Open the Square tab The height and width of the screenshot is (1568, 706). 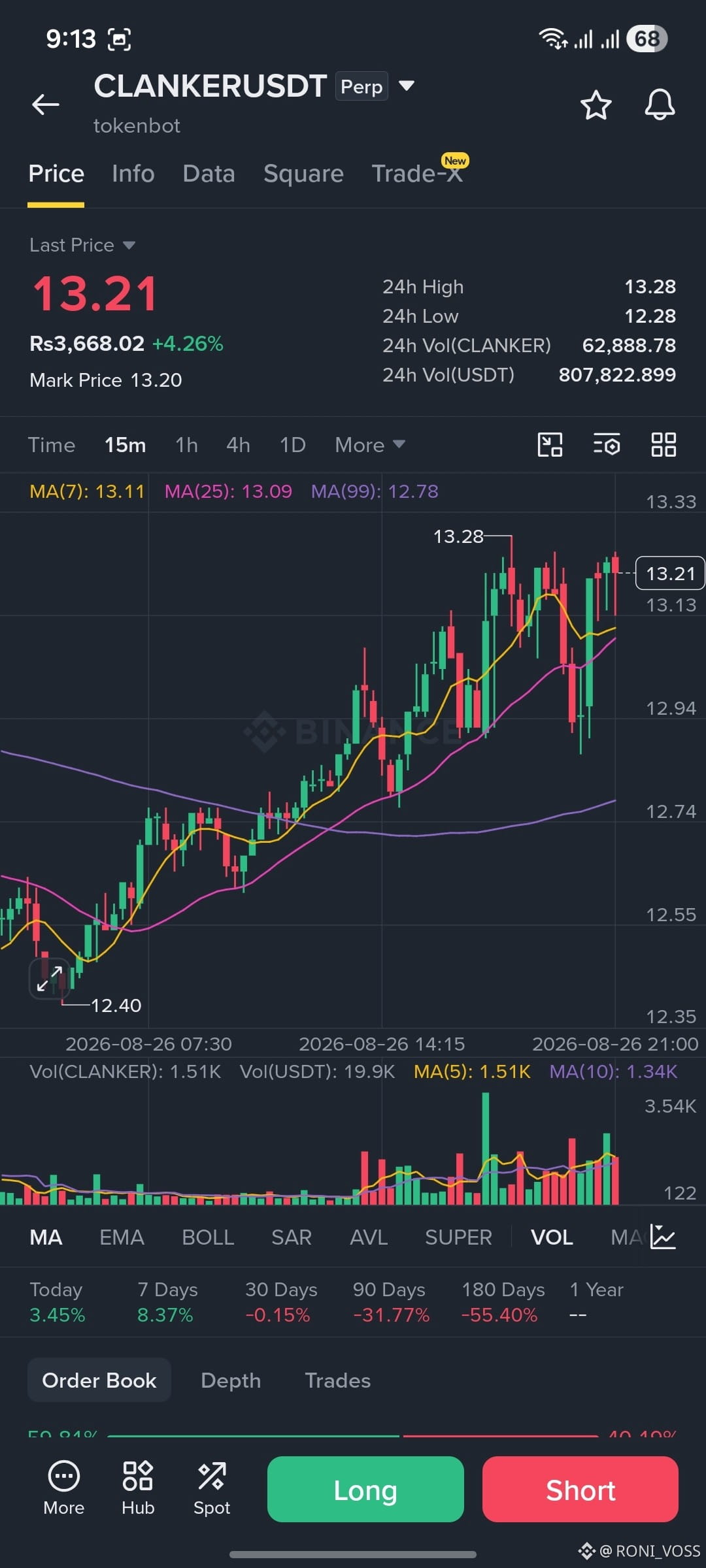pyautogui.click(x=303, y=174)
